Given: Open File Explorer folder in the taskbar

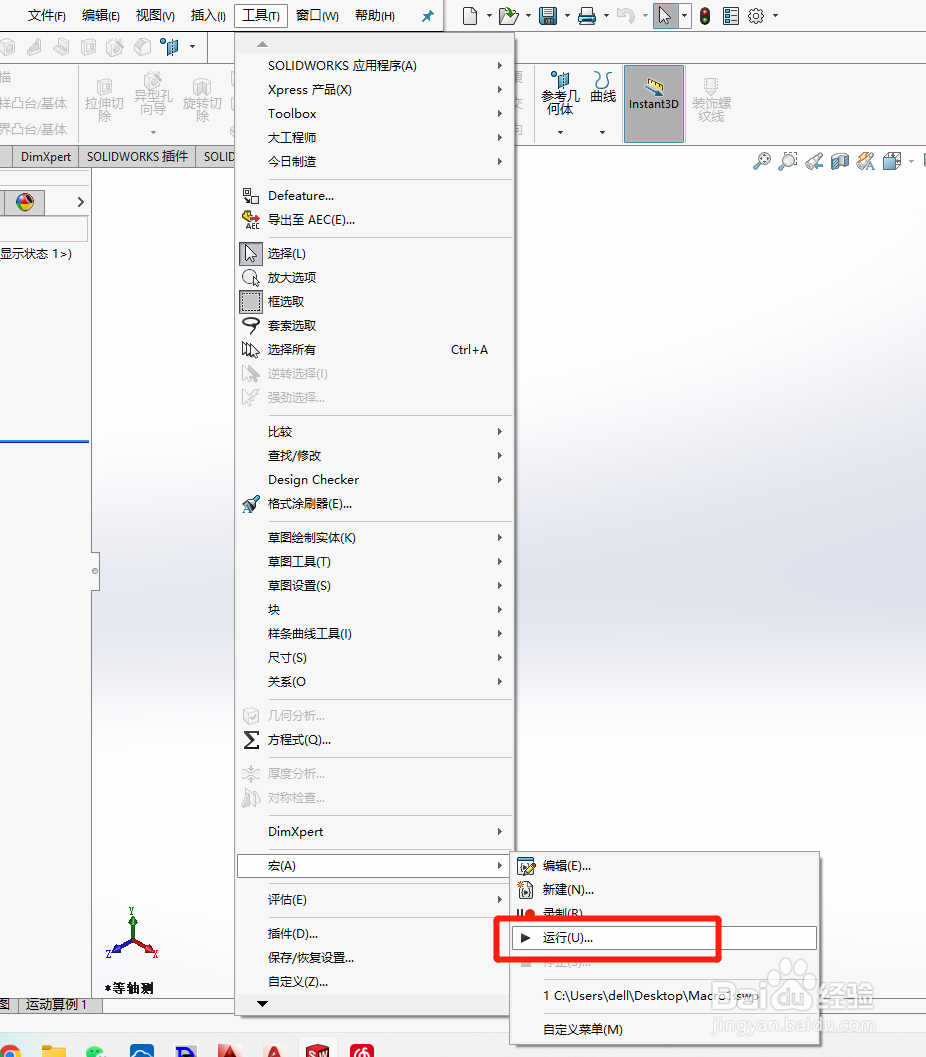Looking at the screenshot, I should [53, 1050].
